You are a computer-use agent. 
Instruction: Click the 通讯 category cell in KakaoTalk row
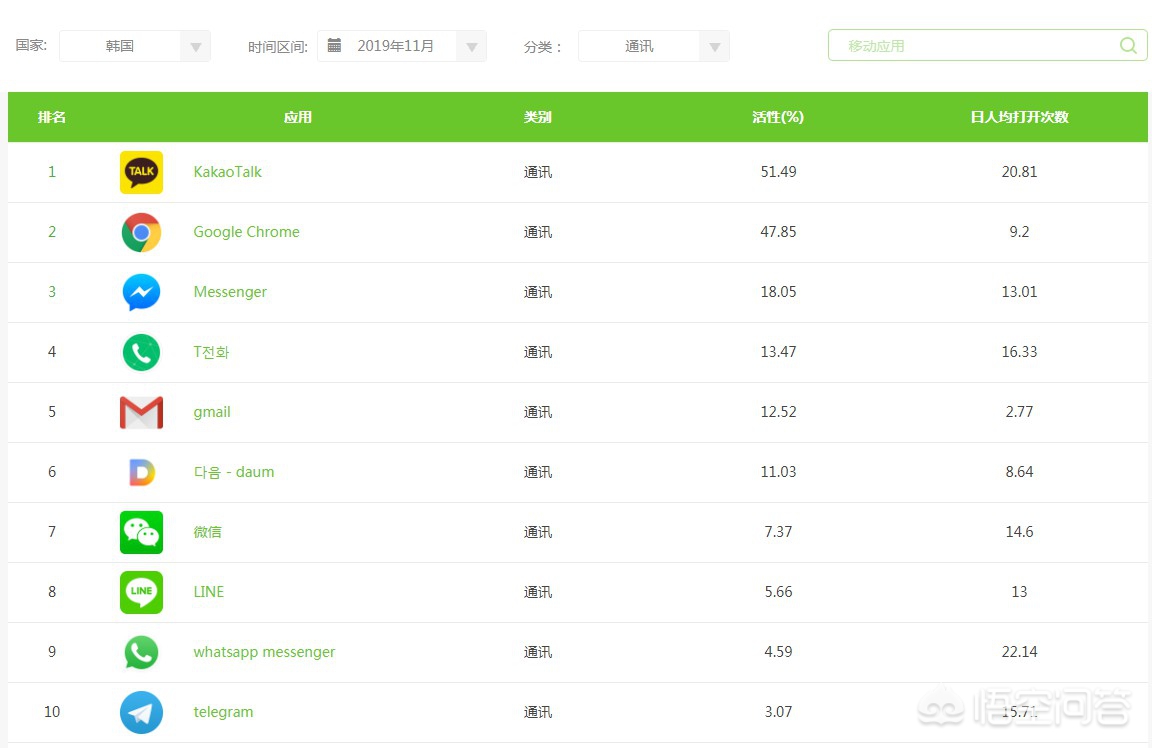(x=538, y=172)
